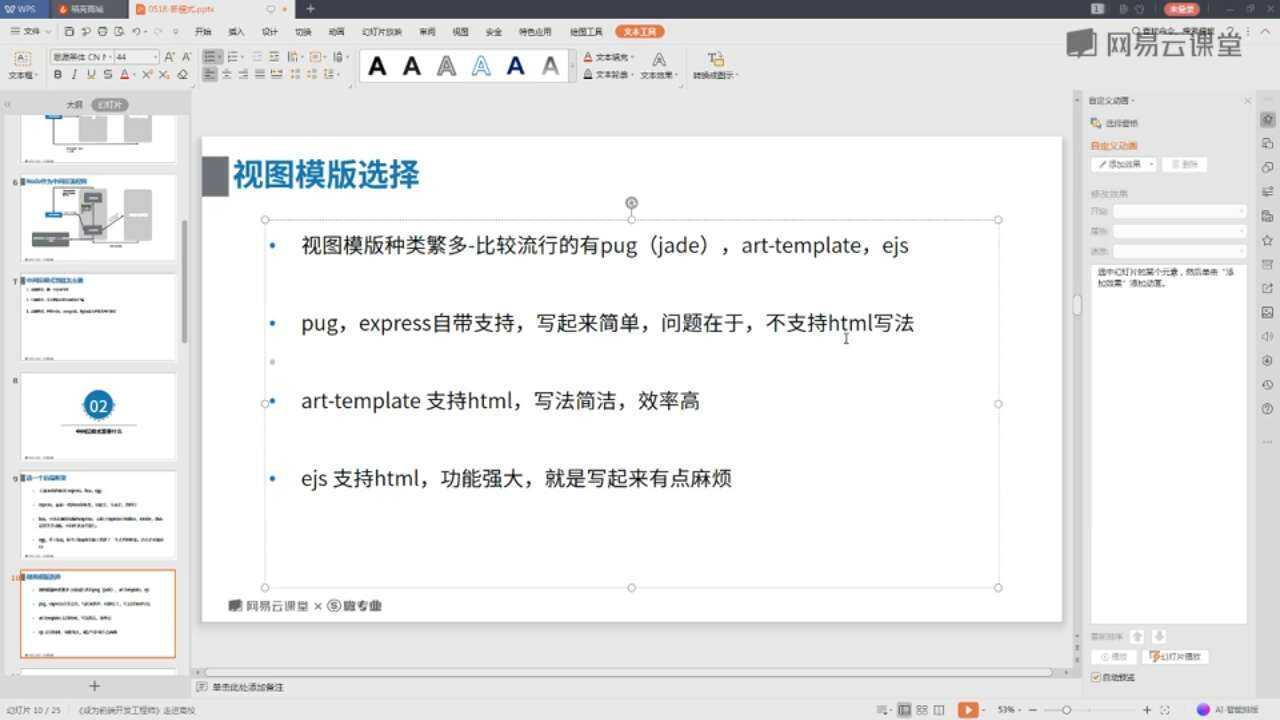This screenshot has width=1280, height=720.
Task: Decrease font size with the smaller A
Action: pos(186,57)
